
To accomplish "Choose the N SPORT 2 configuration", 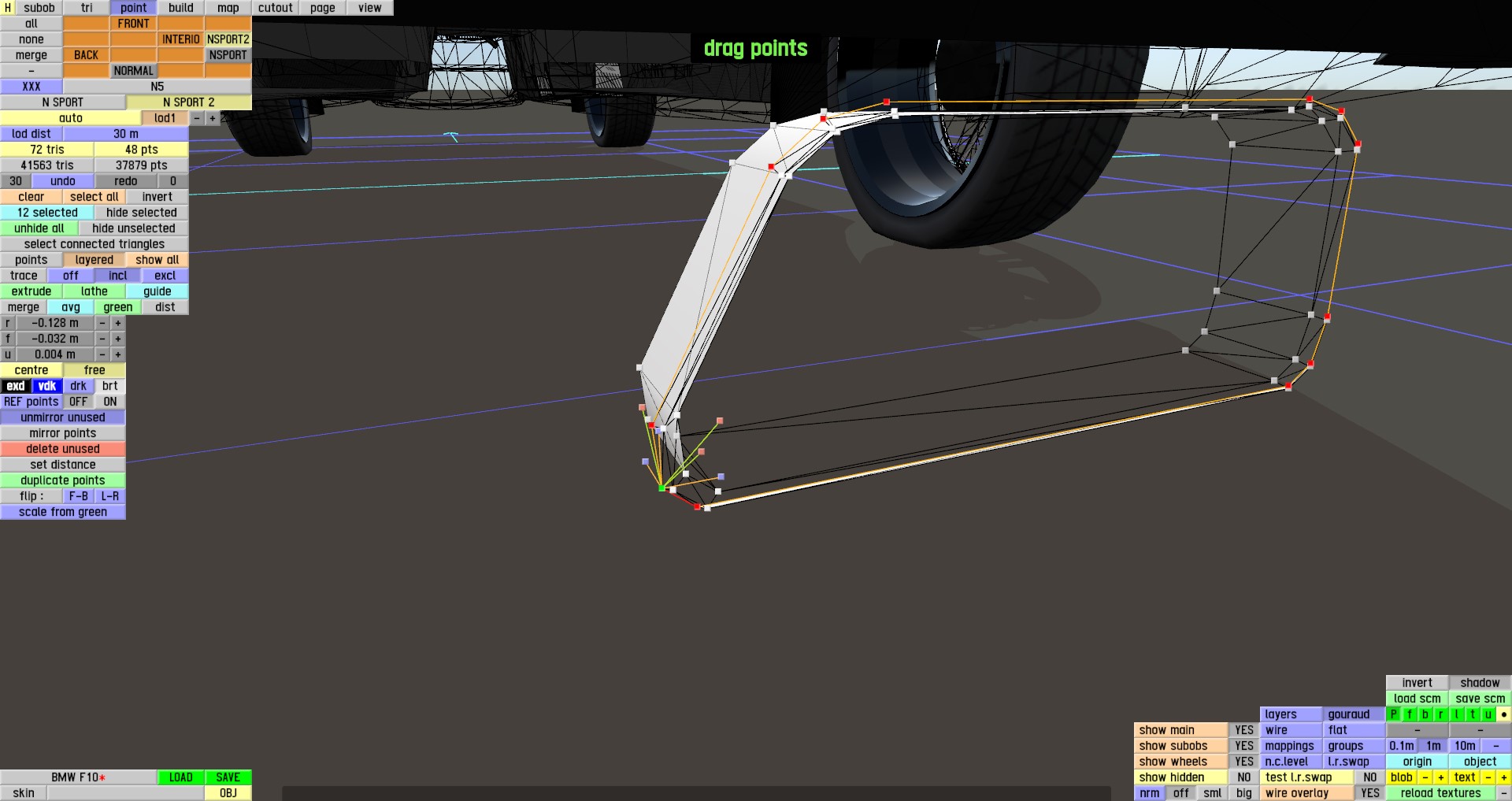I will tap(189, 102).
